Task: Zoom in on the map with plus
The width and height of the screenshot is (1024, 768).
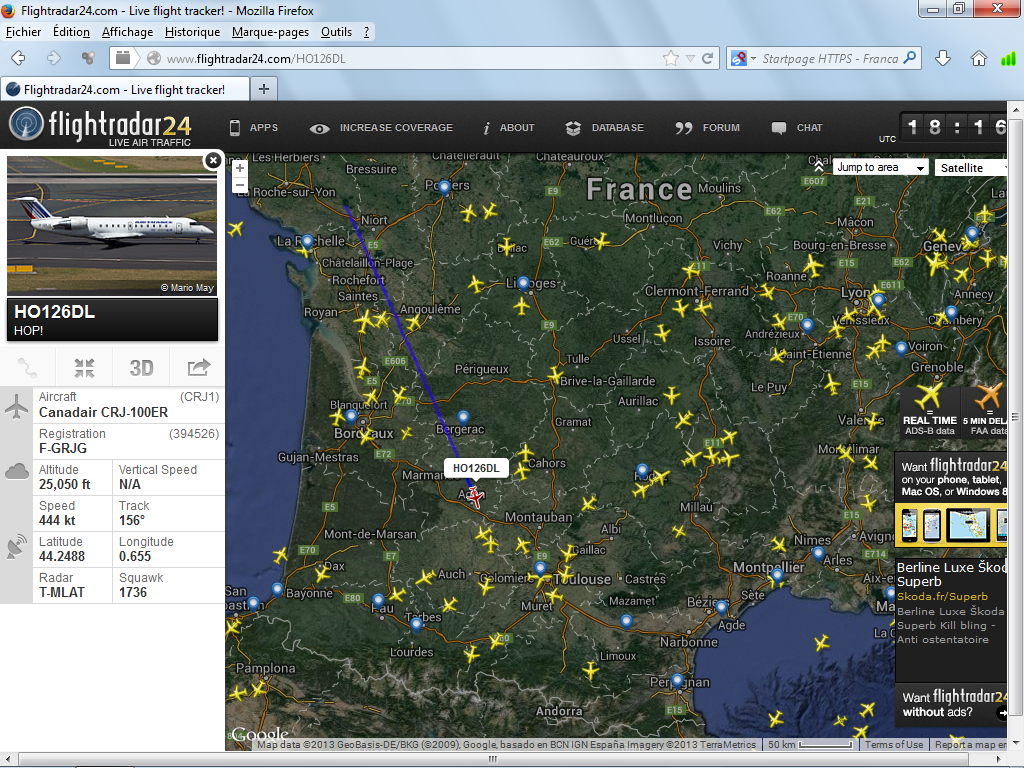Action: point(240,168)
